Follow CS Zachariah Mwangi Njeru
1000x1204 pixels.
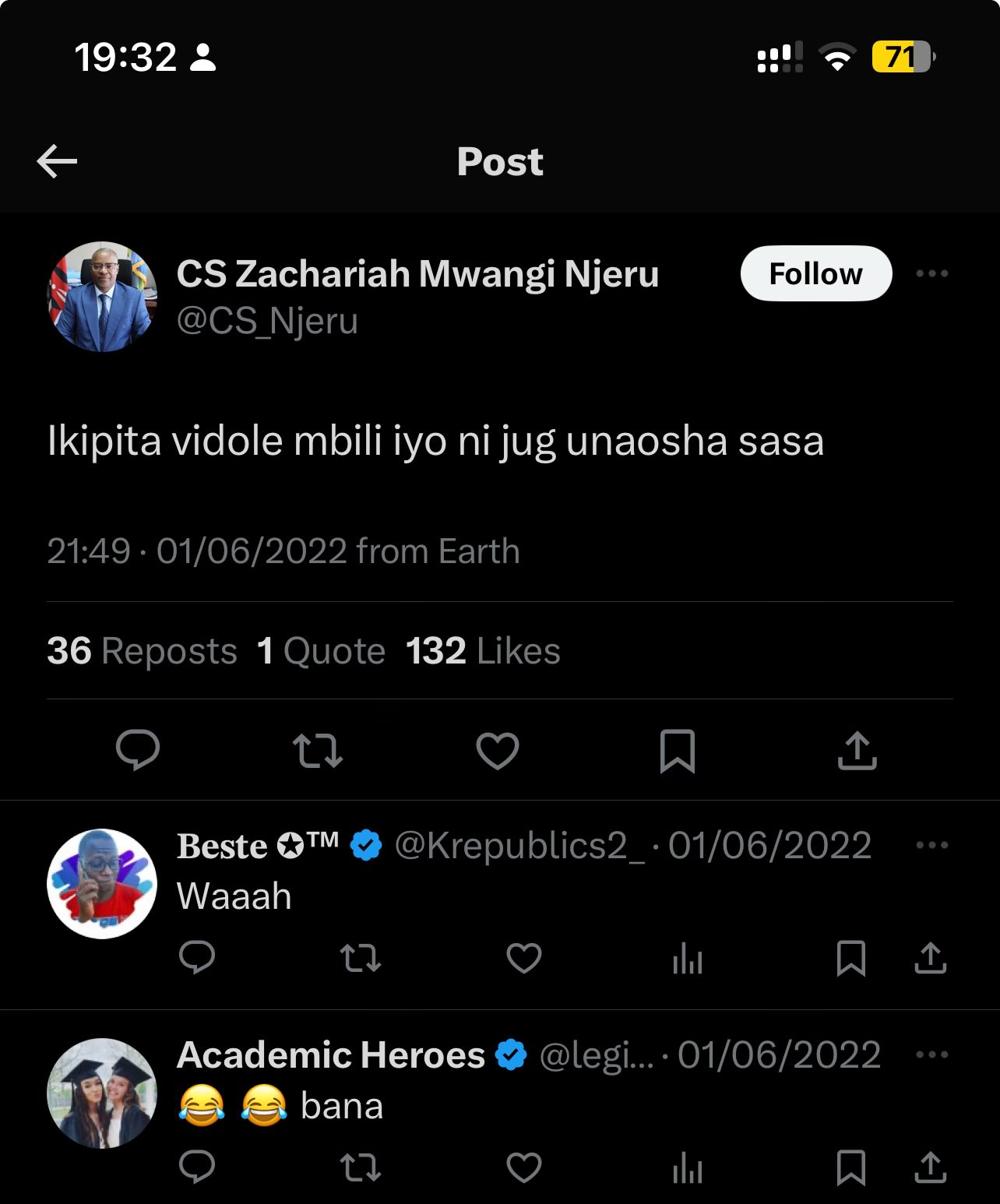815,273
